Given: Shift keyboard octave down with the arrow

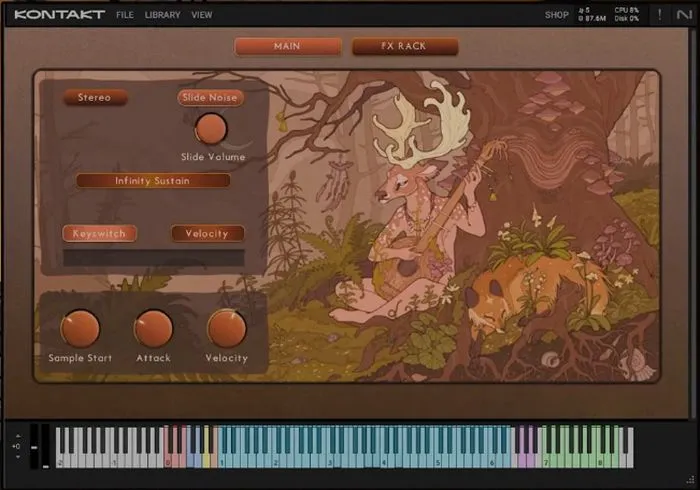Looking at the screenshot, I should tap(18, 457).
